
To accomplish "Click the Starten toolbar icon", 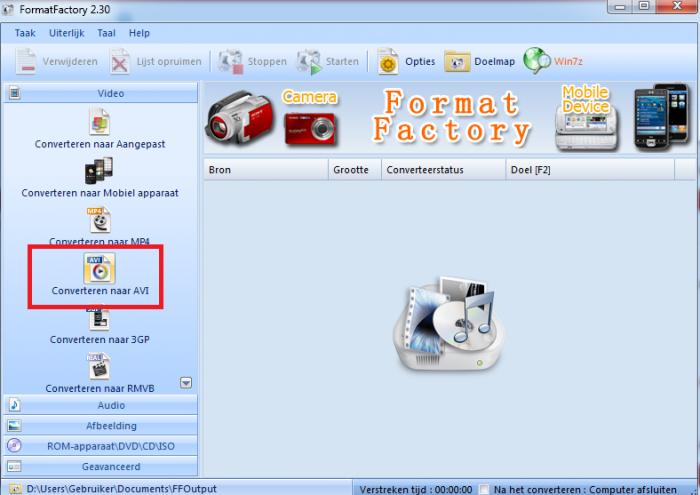I will pos(309,62).
